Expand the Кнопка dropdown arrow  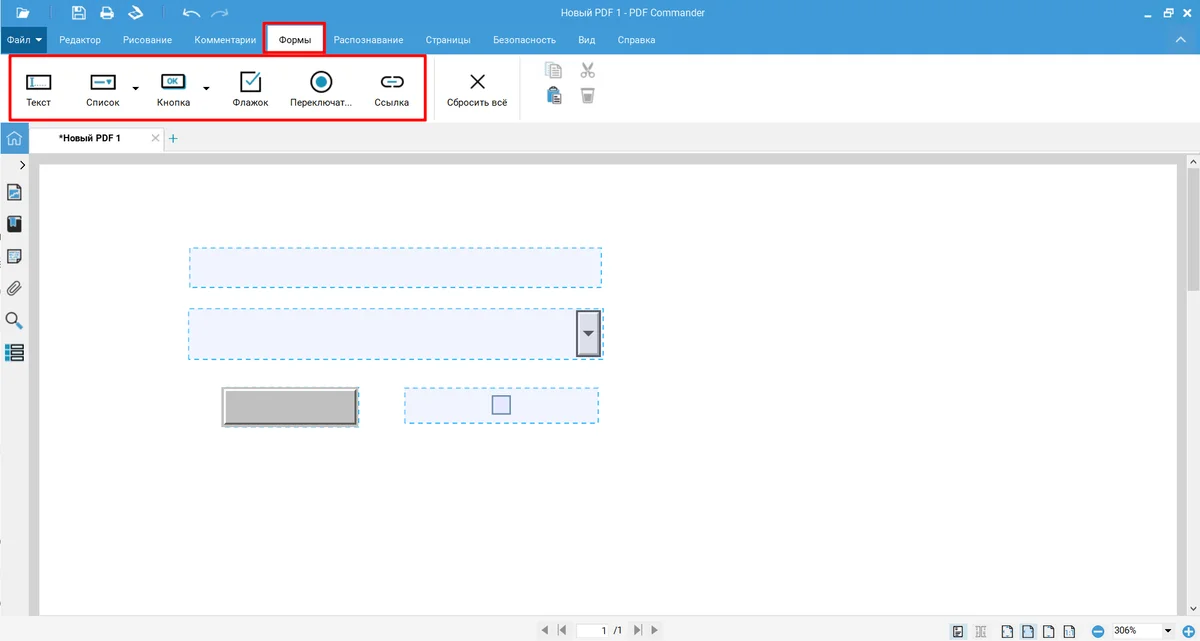click(x=206, y=89)
